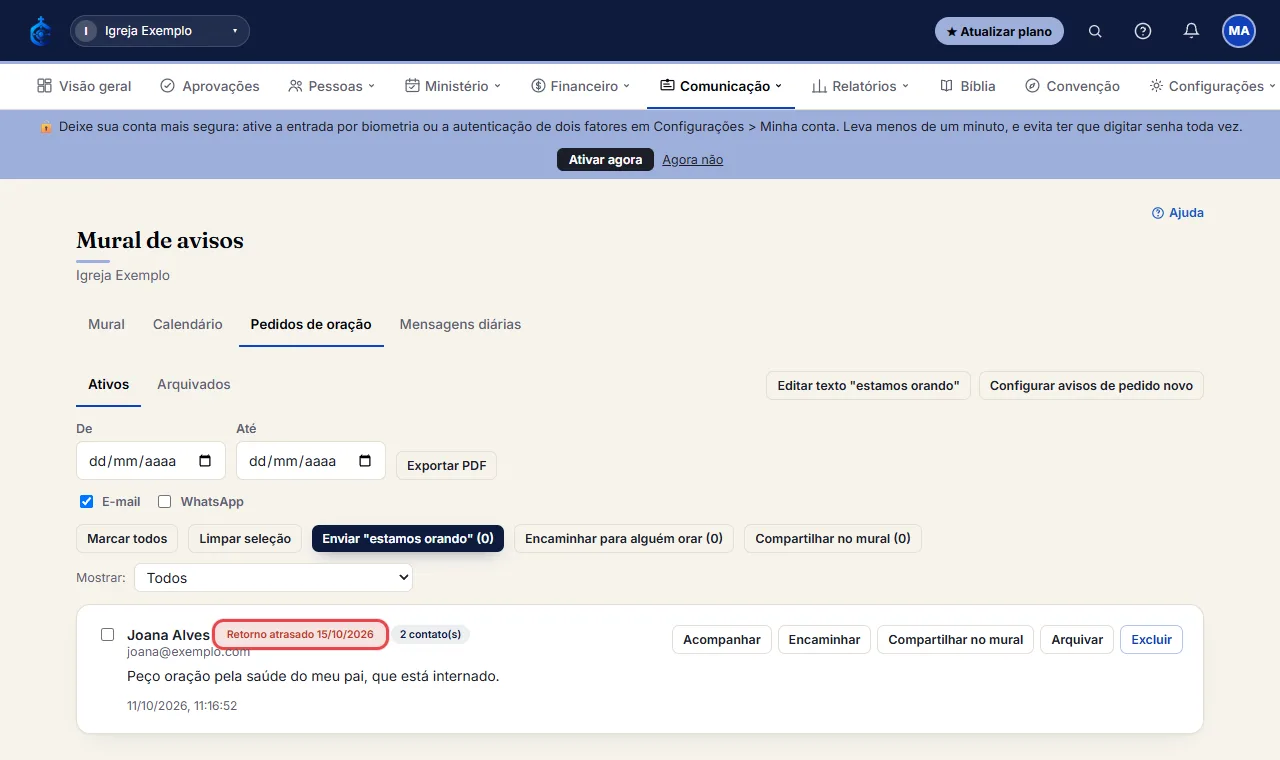Open the MA user avatar menu
The image size is (1280, 760).
(1239, 31)
